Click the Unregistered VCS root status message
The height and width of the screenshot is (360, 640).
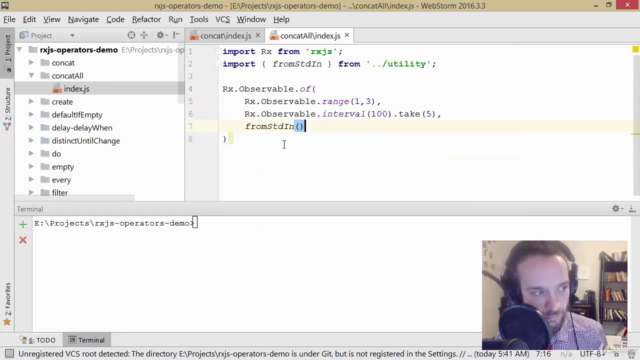(x=273, y=354)
